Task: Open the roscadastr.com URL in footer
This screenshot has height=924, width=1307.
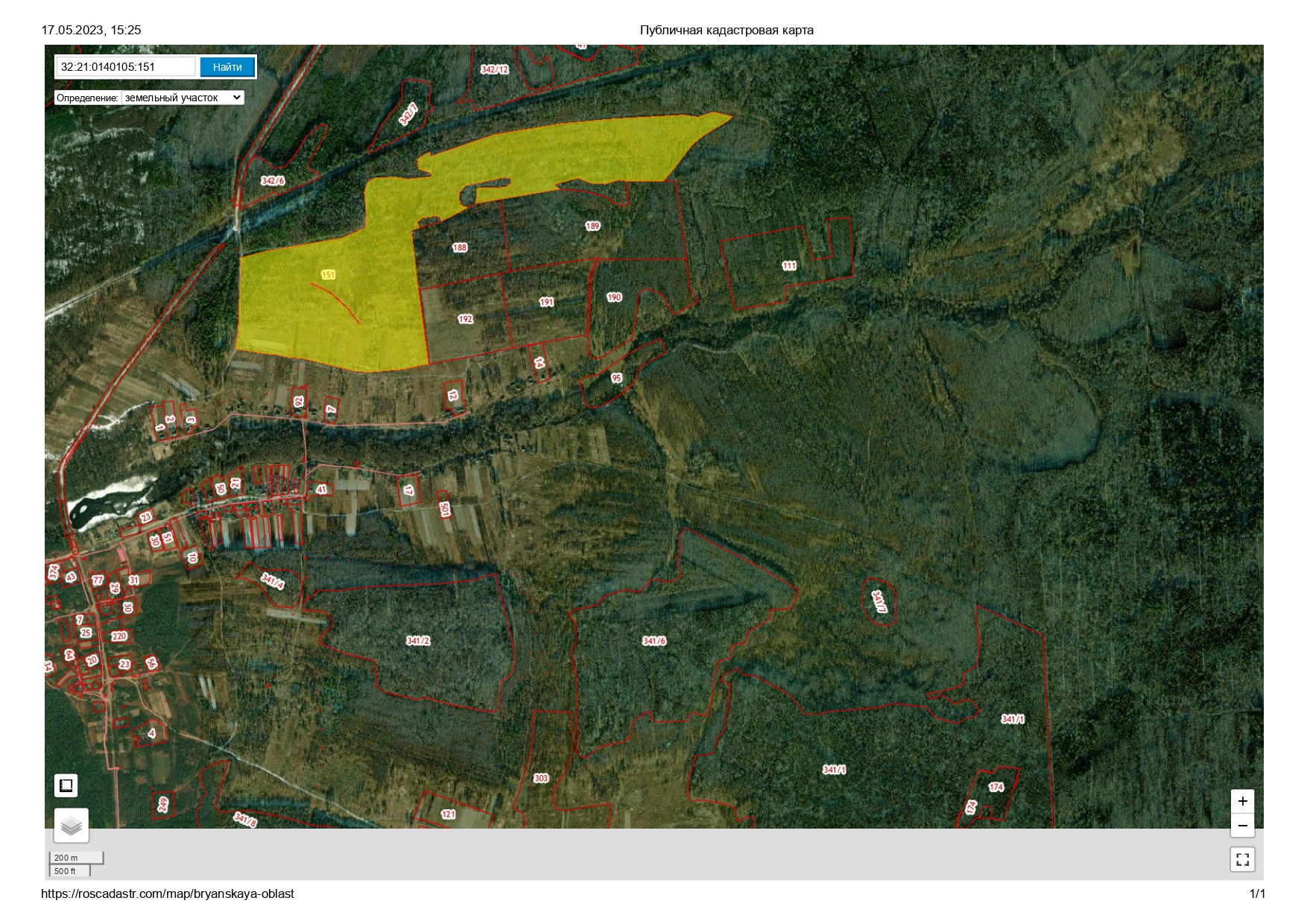Action: pyautogui.click(x=168, y=893)
